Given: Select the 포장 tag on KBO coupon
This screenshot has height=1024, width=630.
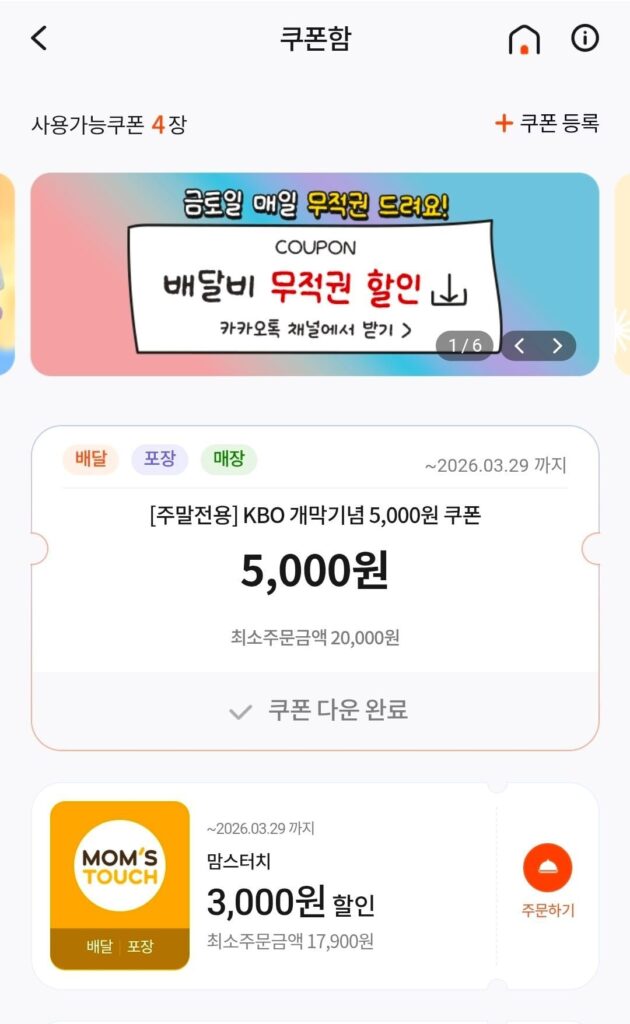Looking at the screenshot, I should [x=160, y=459].
